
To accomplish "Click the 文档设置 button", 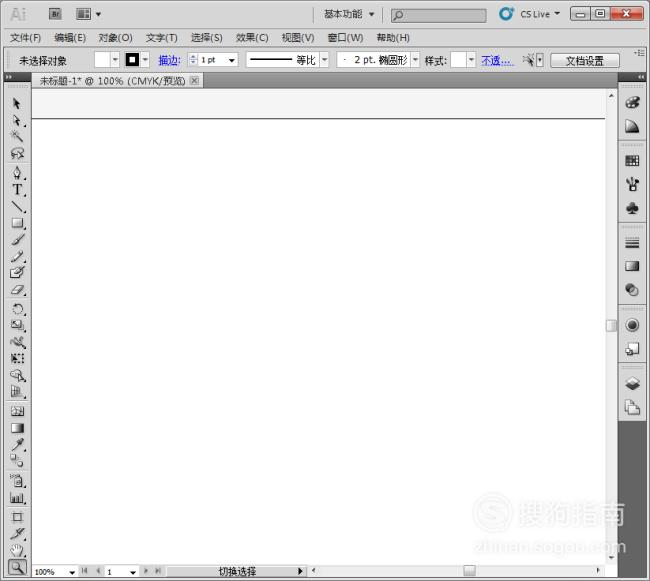I will (x=585, y=61).
